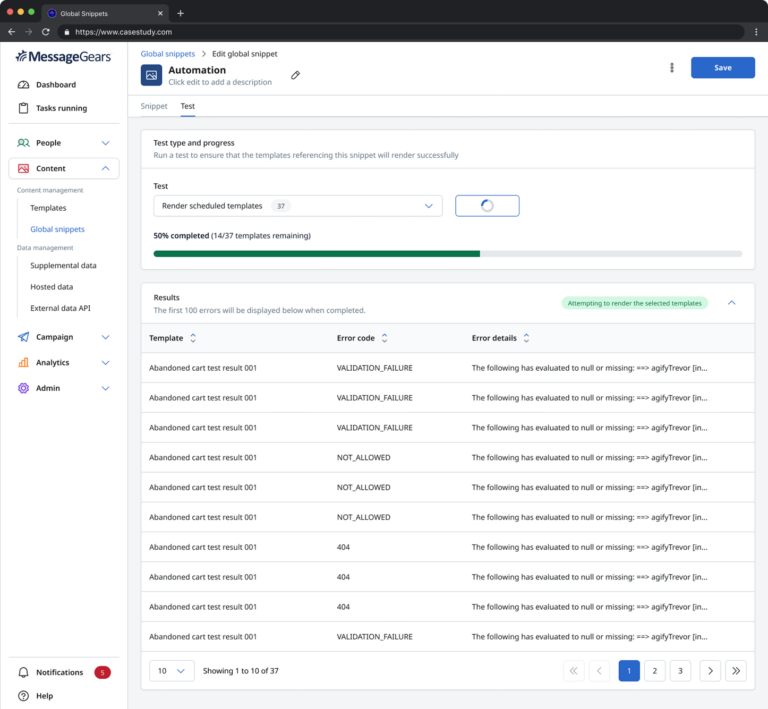The height and width of the screenshot is (709, 768).
Task: Sort results by Error code column
Action: click(x=384, y=338)
